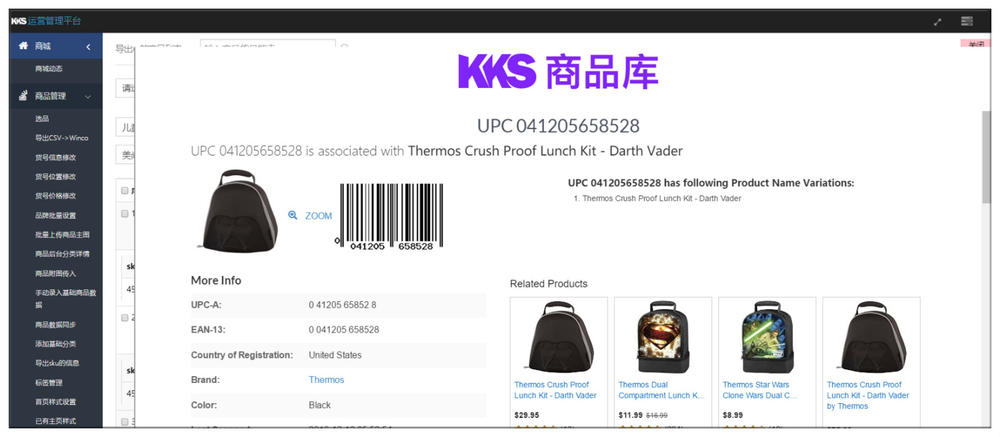The width and height of the screenshot is (1000, 437).
Task: Click the UPC barcode image
Action: point(390,217)
